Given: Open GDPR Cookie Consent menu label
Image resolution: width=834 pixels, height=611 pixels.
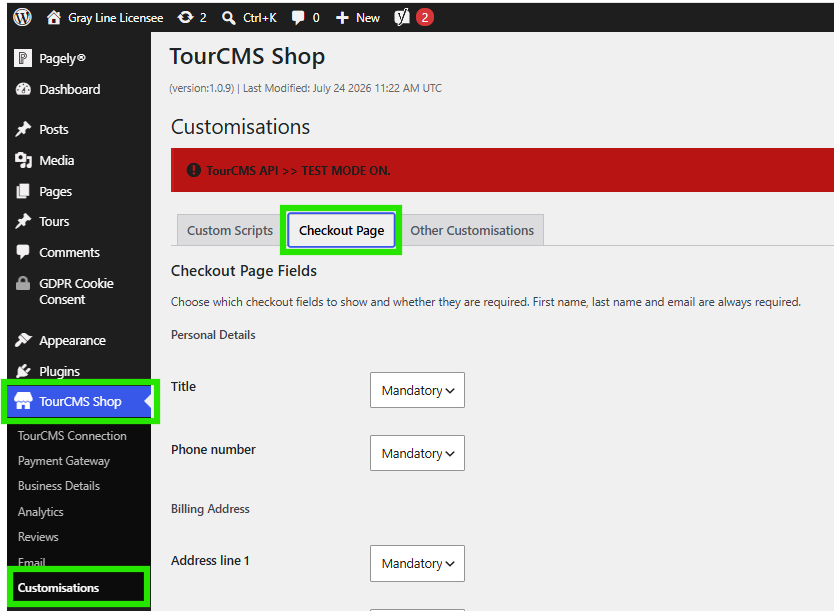Looking at the screenshot, I should [x=77, y=291].
